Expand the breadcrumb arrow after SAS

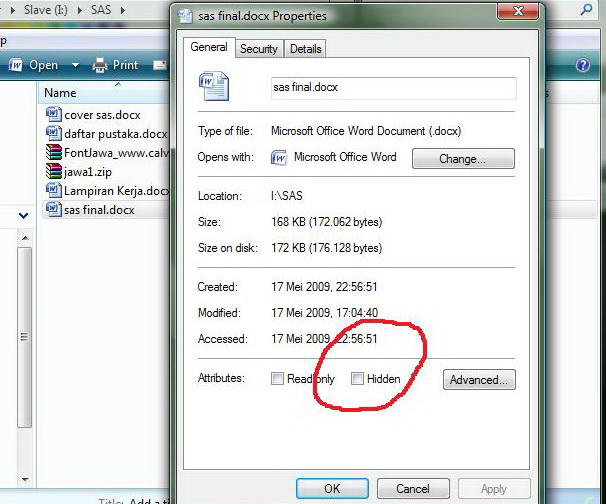(x=123, y=10)
